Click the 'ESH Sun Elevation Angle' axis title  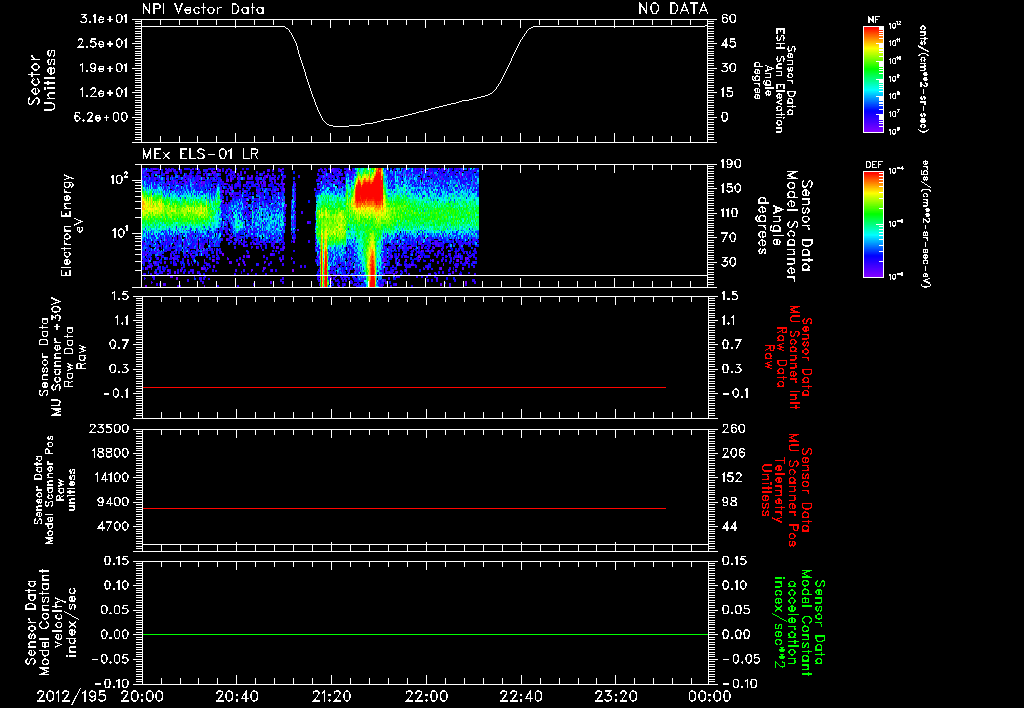pos(773,80)
